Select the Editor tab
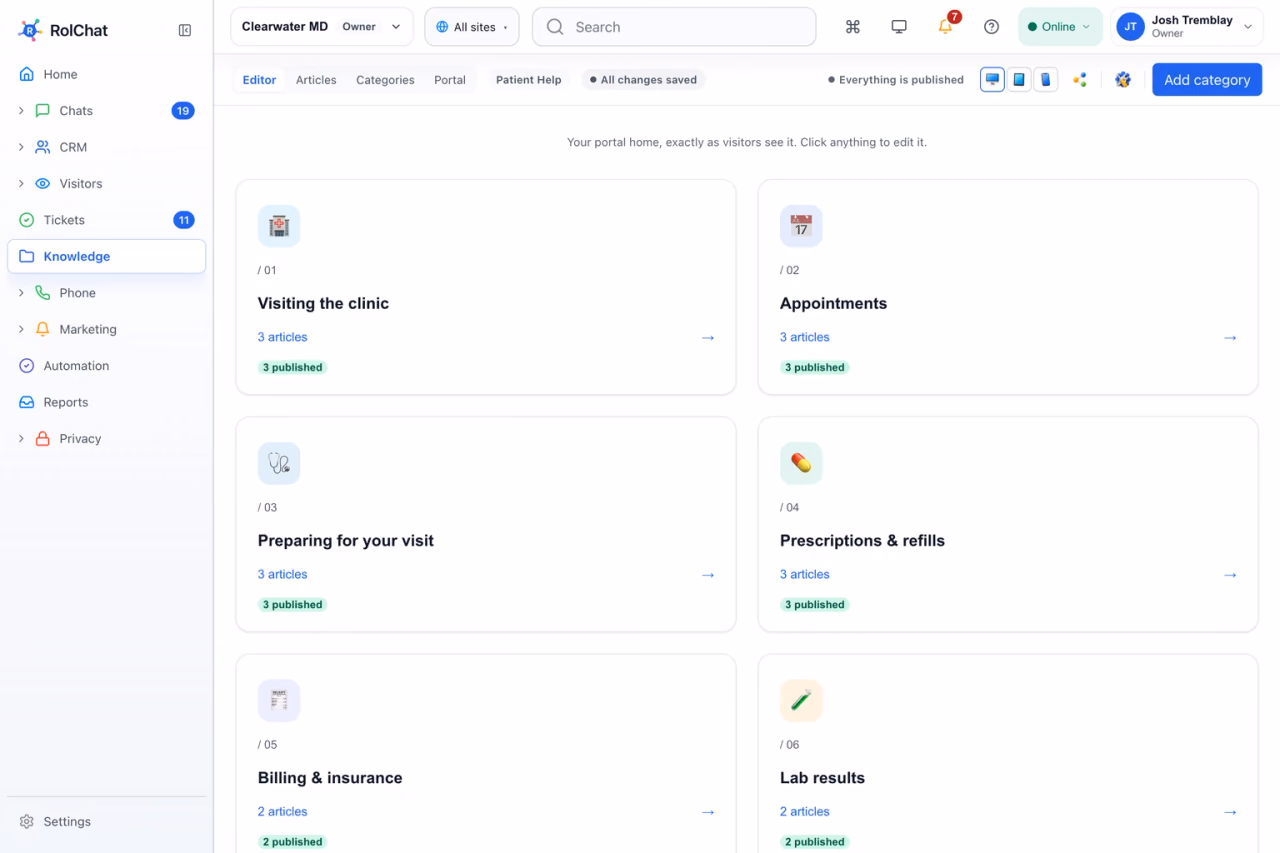The height and width of the screenshot is (853, 1280). tap(259, 80)
